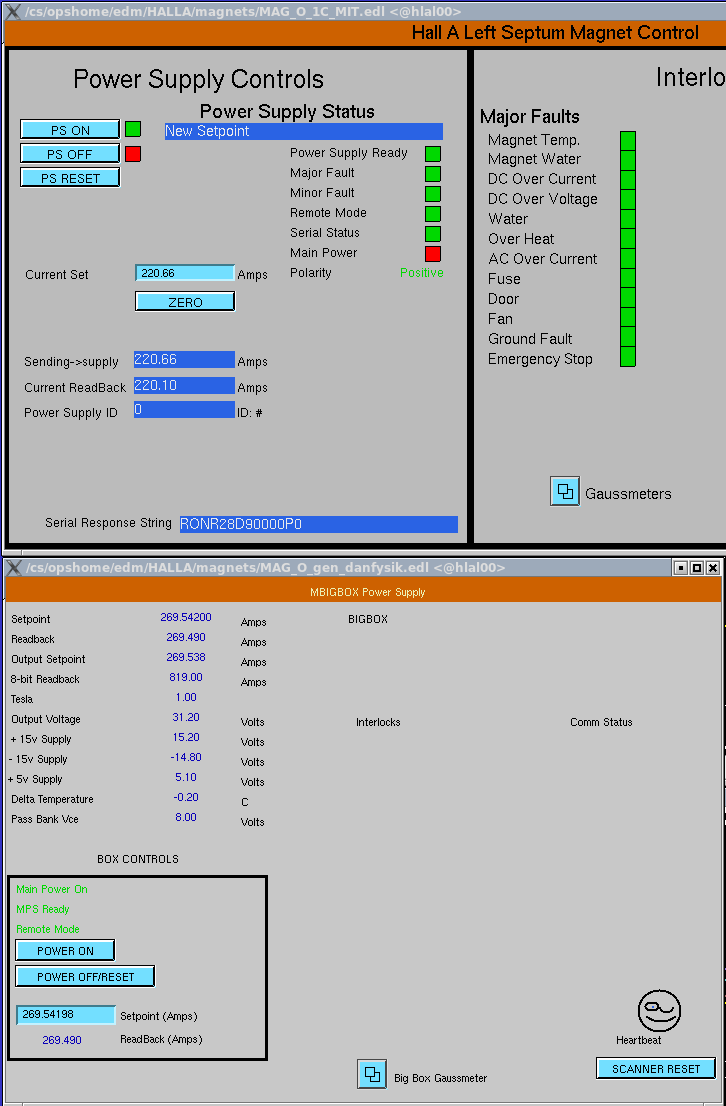Click the MBIGBOX Power Supply title bar
Viewport: 726px width, 1106px height.
tap(363, 591)
